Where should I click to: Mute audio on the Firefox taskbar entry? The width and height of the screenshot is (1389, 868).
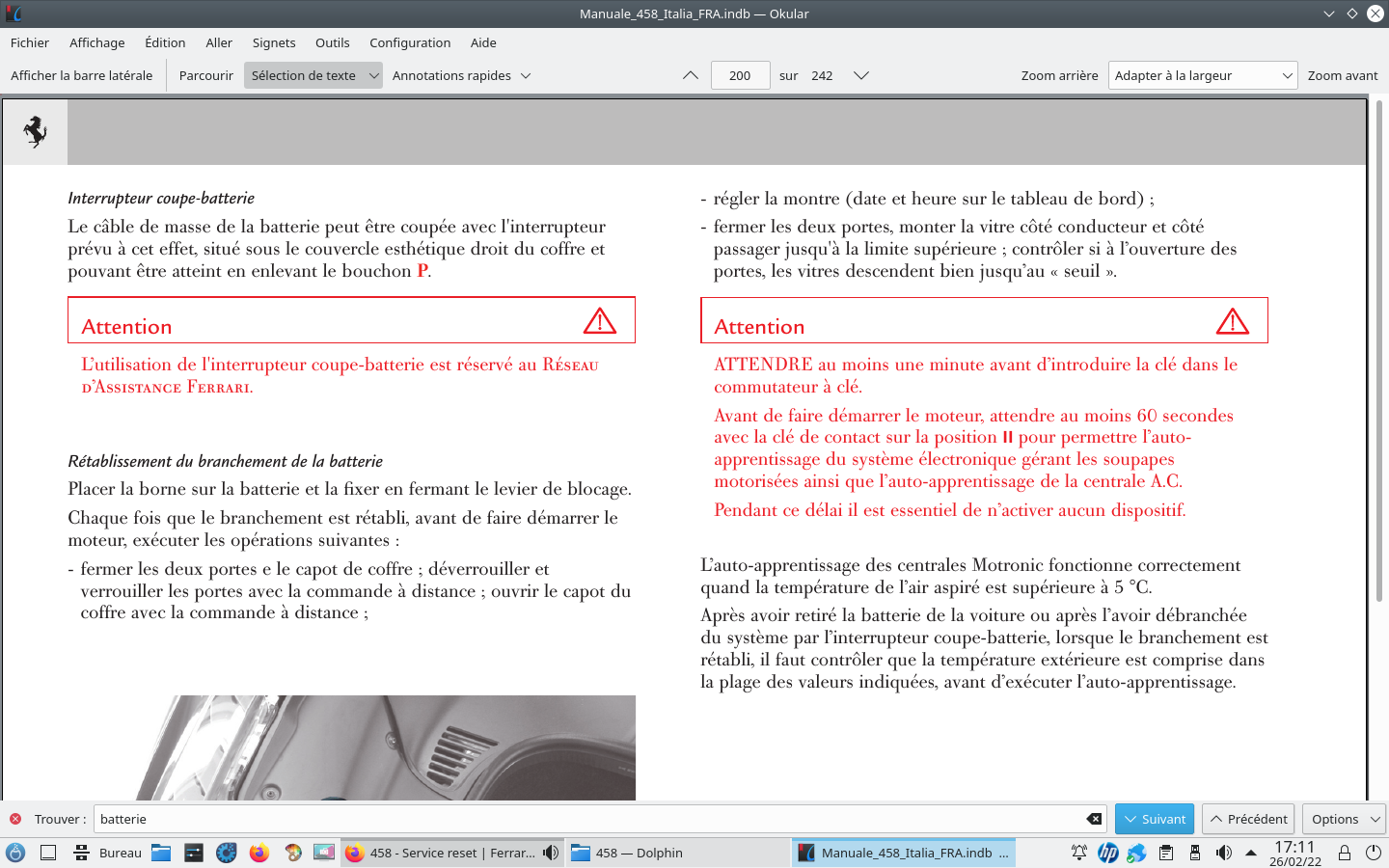pos(551,853)
